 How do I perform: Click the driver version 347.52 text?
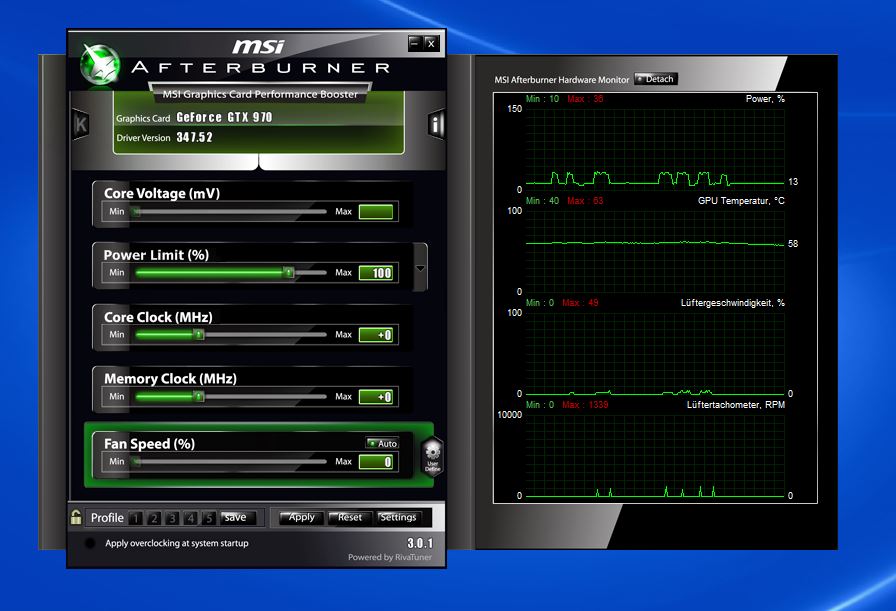[194, 137]
